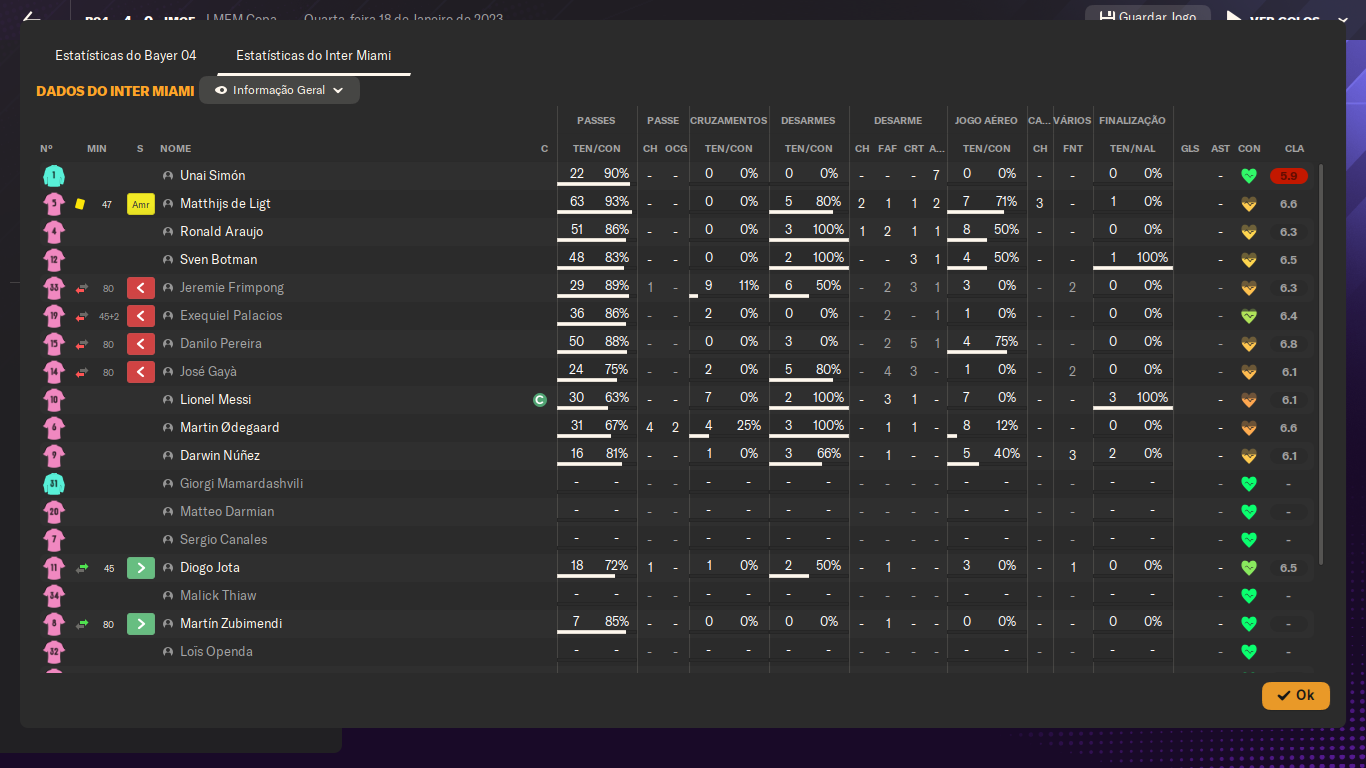1366x768 pixels.
Task: Open Matthijs de Ligt's player name
Action: pyautogui.click(x=225, y=204)
